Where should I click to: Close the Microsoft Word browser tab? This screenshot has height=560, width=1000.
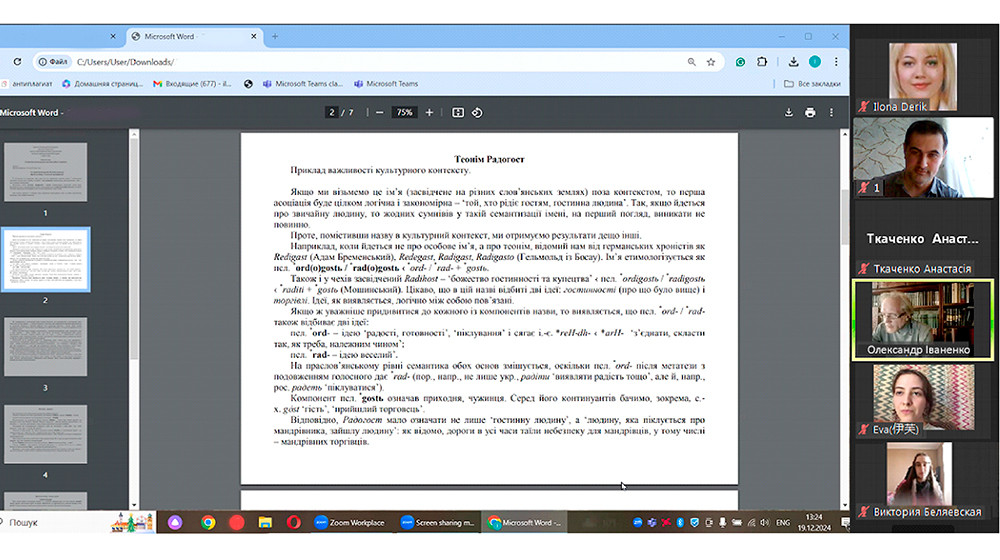pos(253,36)
